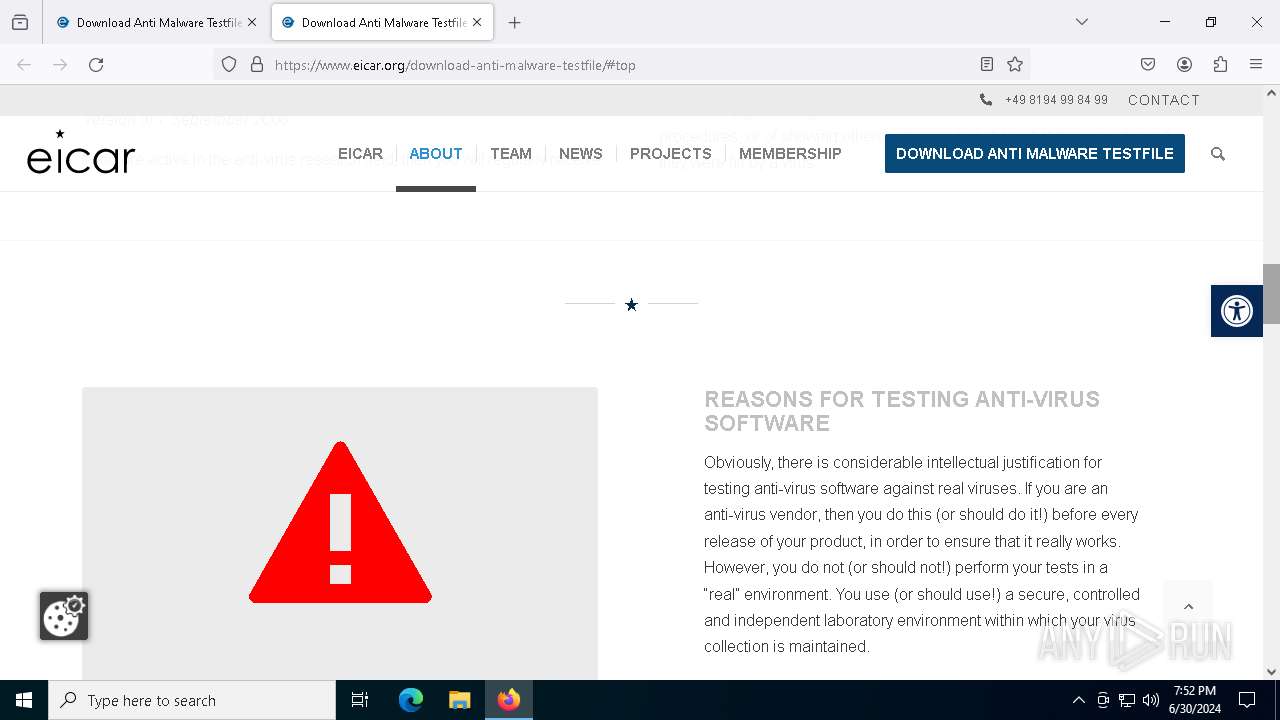The width and height of the screenshot is (1280, 720).
Task: Reload the current page
Action: 96,65
